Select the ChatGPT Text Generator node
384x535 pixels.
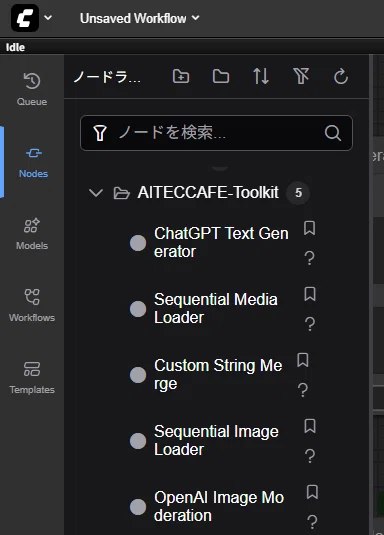click(x=221, y=243)
